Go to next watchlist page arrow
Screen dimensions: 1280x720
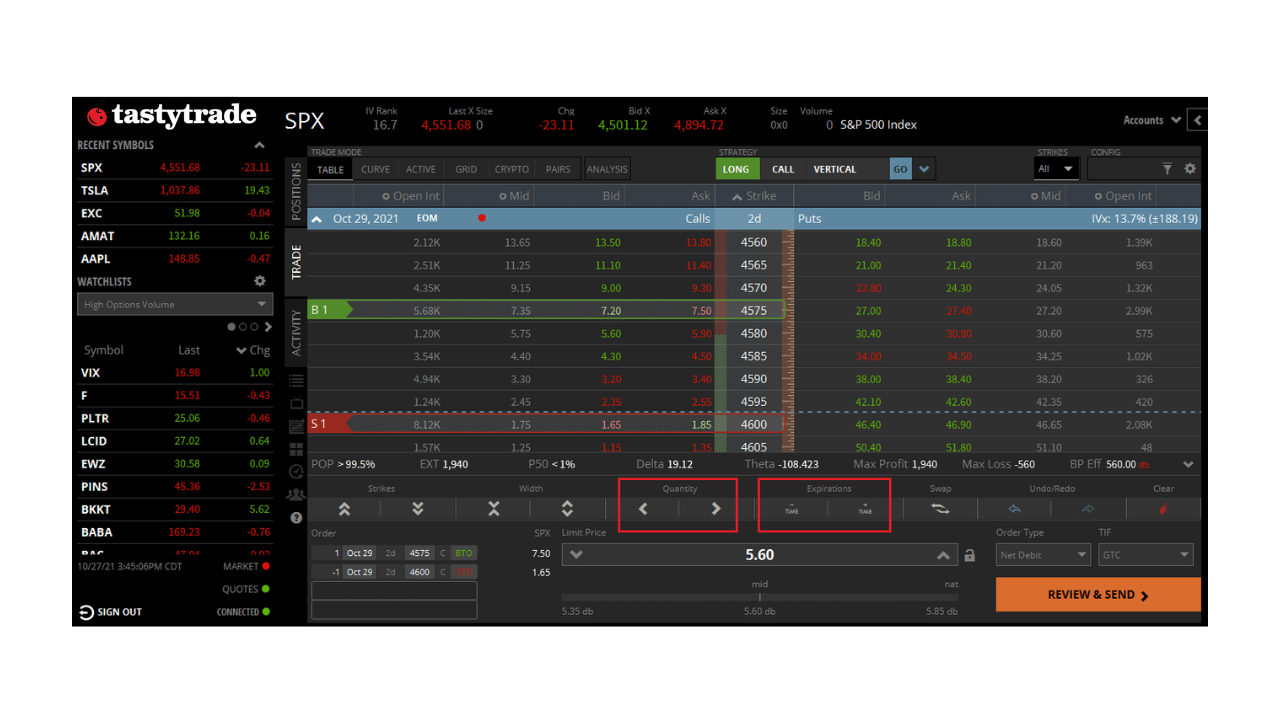pos(268,327)
